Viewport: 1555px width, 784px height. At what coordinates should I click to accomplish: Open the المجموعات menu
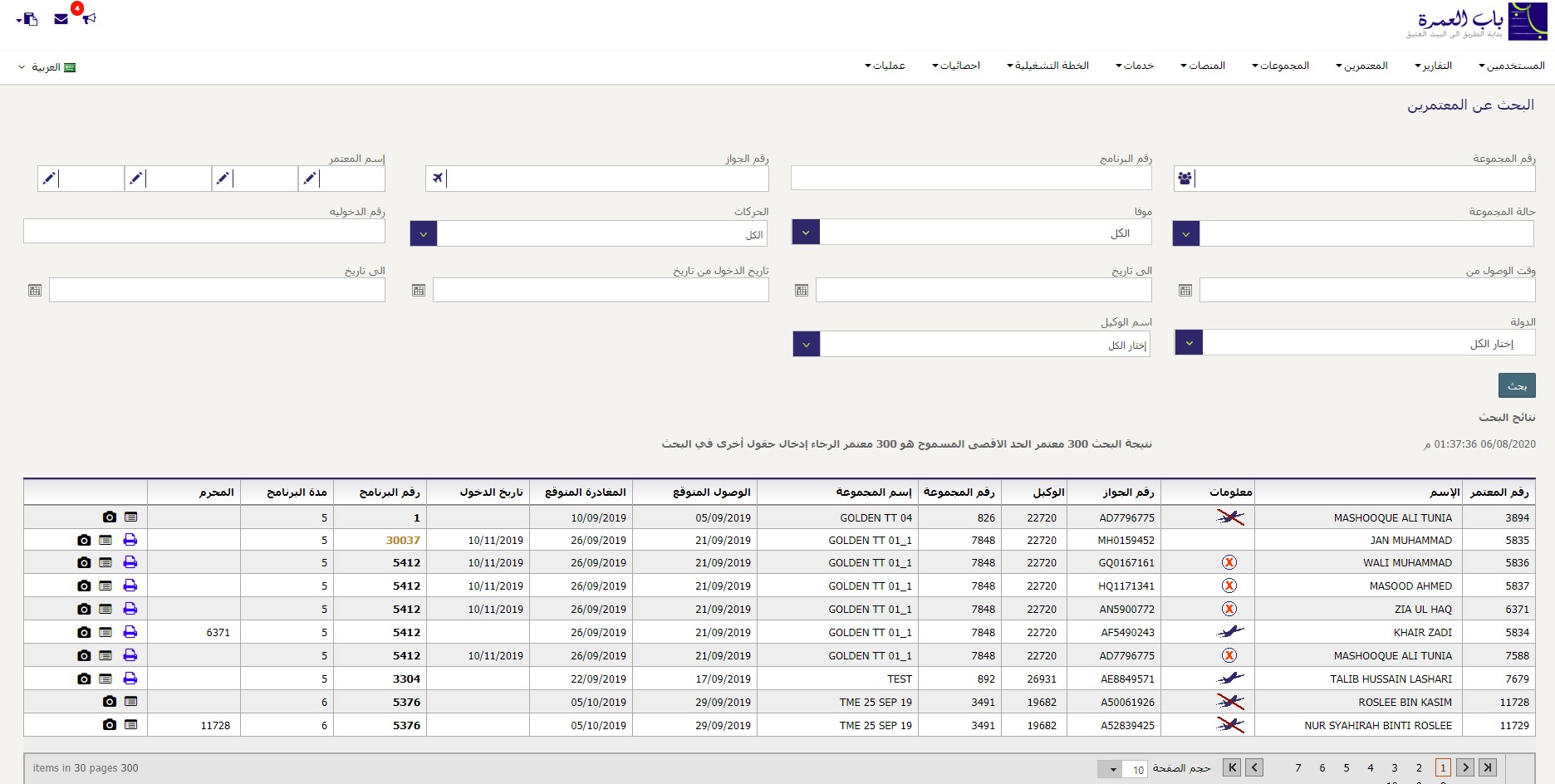pyautogui.click(x=1281, y=66)
